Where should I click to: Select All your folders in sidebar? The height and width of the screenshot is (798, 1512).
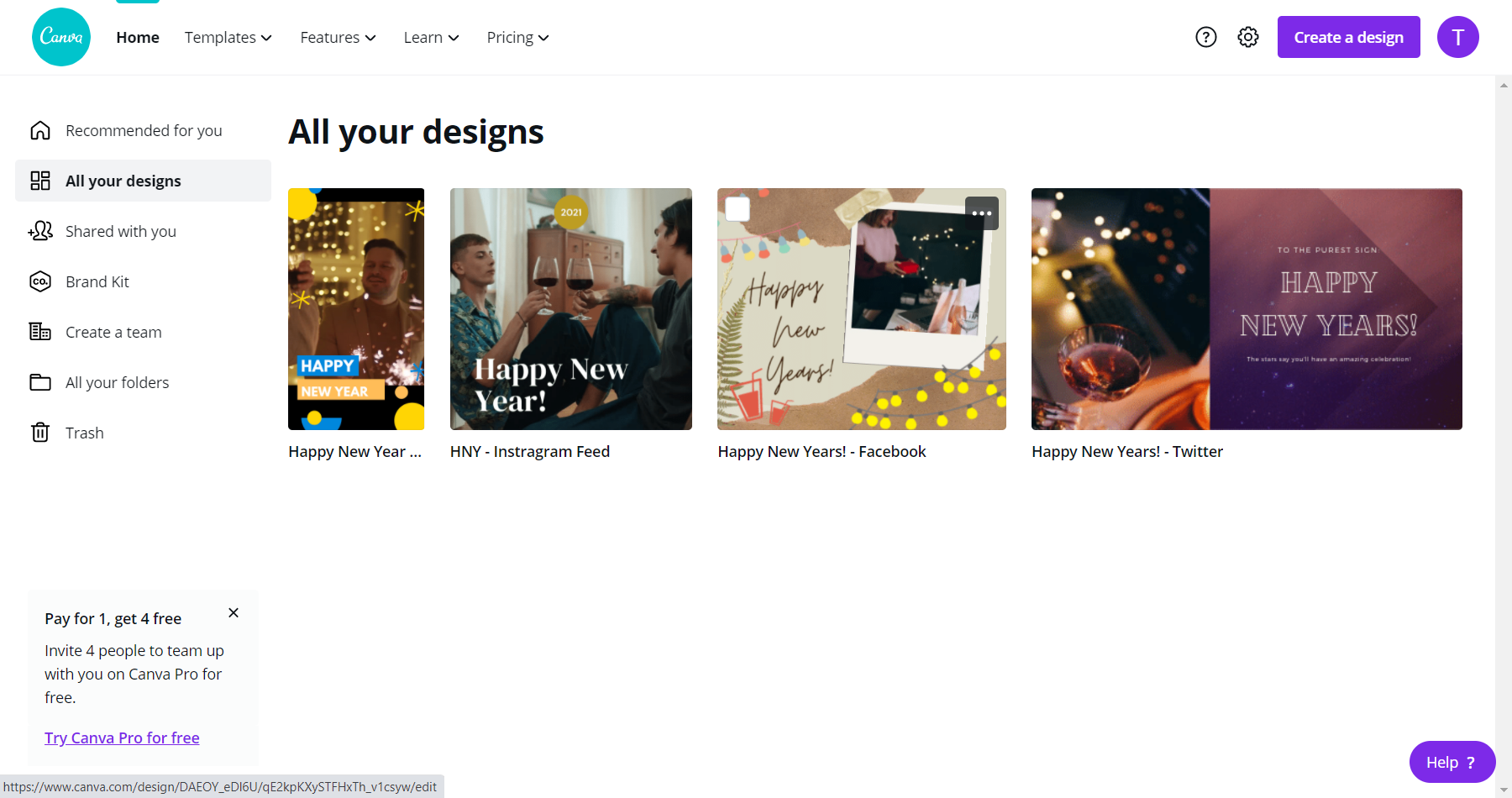(x=117, y=382)
